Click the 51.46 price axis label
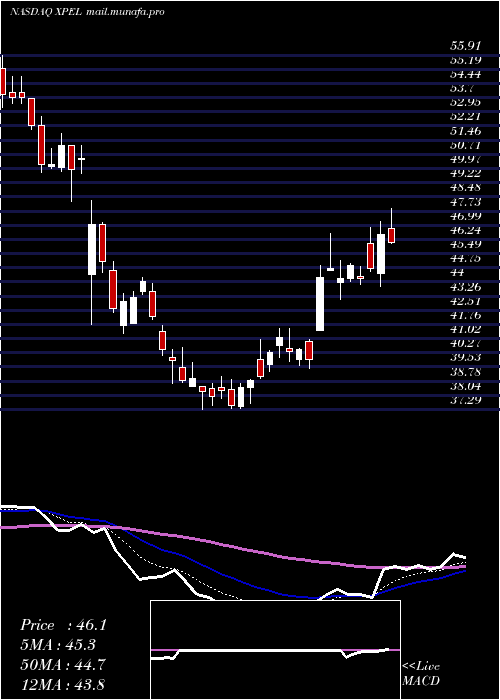This screenshot has width=500, height=700. pyautogui.click(x=465, y=131)
